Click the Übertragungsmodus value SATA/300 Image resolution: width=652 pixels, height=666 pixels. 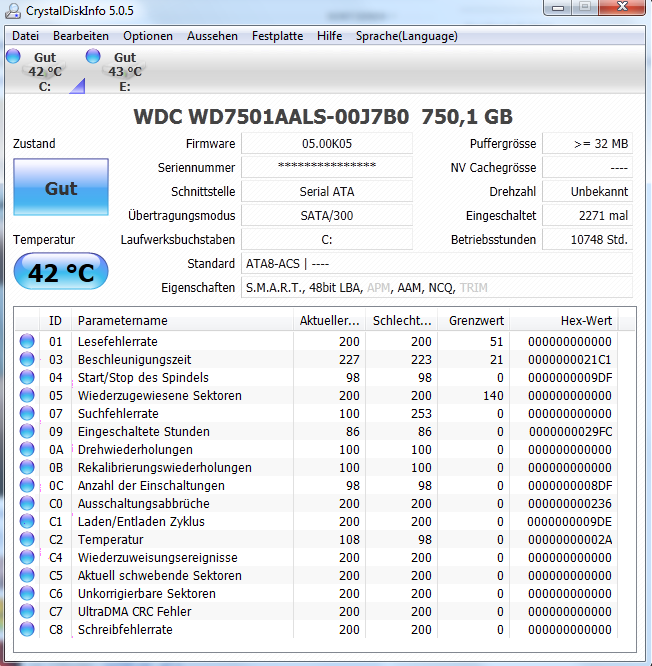tap(327, 215)
